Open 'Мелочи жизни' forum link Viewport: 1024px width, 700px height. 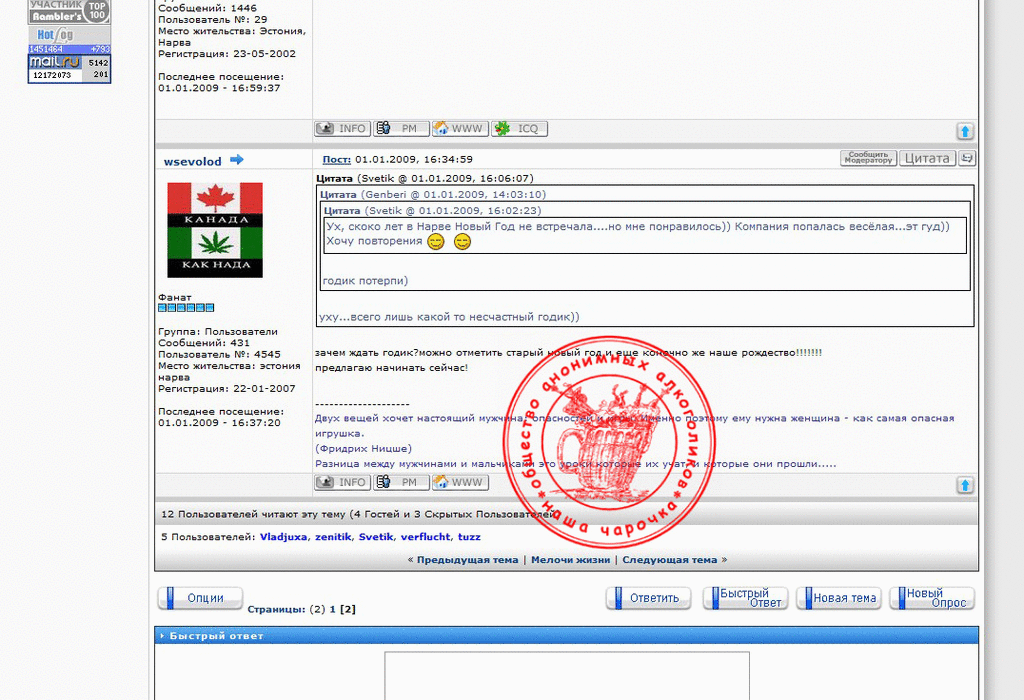[570, 560]
